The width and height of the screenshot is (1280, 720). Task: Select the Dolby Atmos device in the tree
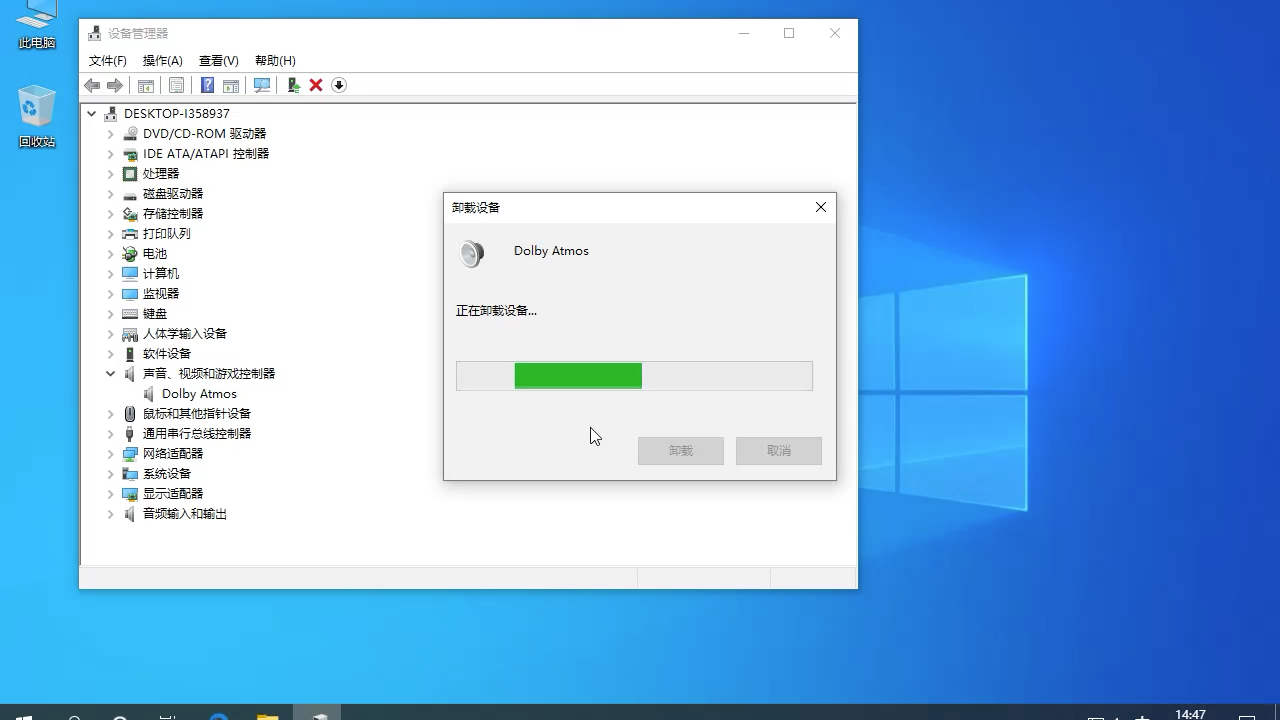pos(199,394)
